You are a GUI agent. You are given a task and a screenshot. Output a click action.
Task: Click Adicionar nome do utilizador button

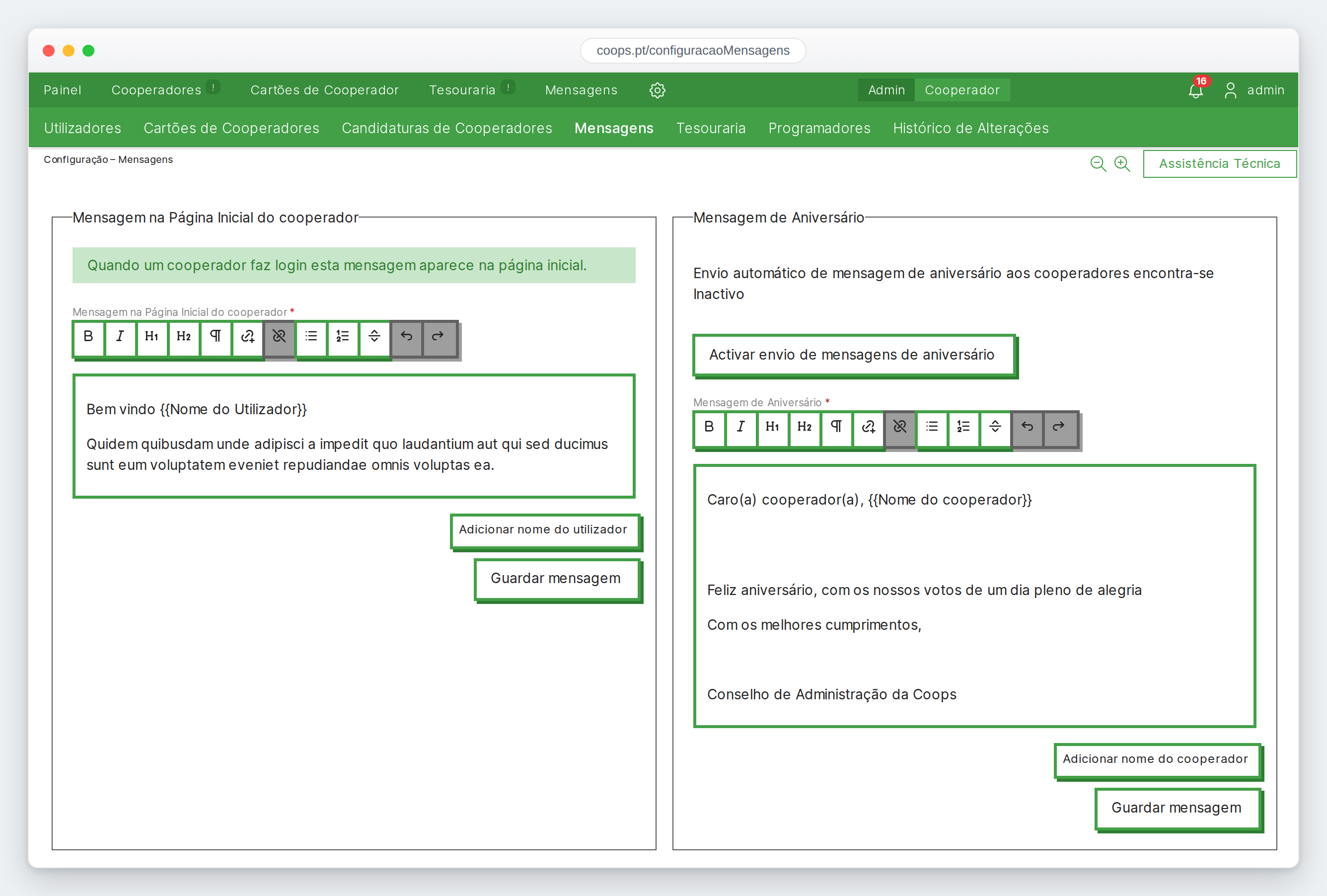click(x=544, y=530)
